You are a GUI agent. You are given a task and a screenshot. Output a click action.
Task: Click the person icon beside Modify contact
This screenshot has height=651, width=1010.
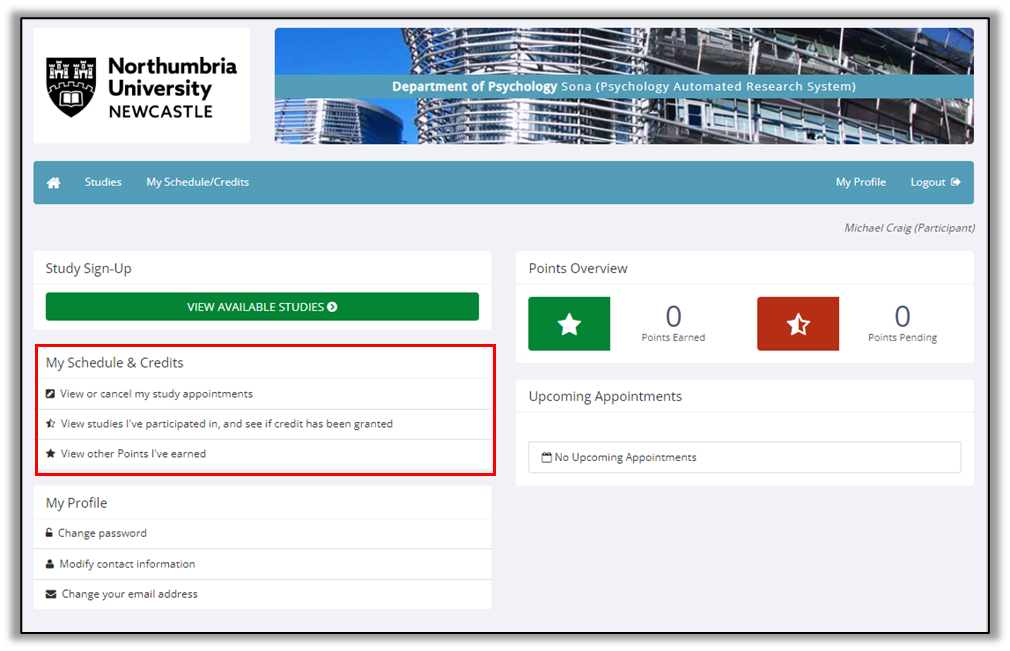click(x=50, y=564)
